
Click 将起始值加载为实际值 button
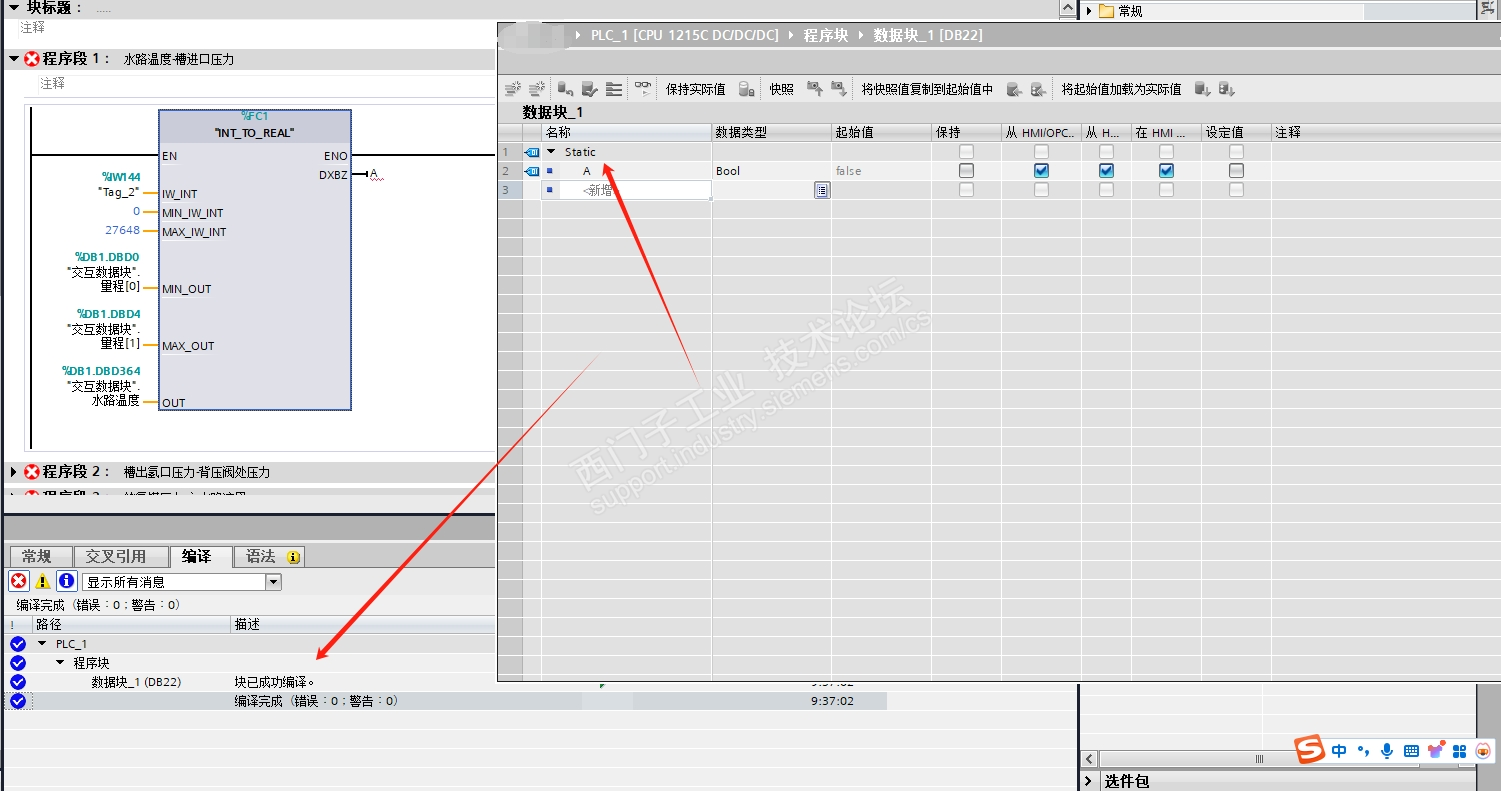[1121, 89]
